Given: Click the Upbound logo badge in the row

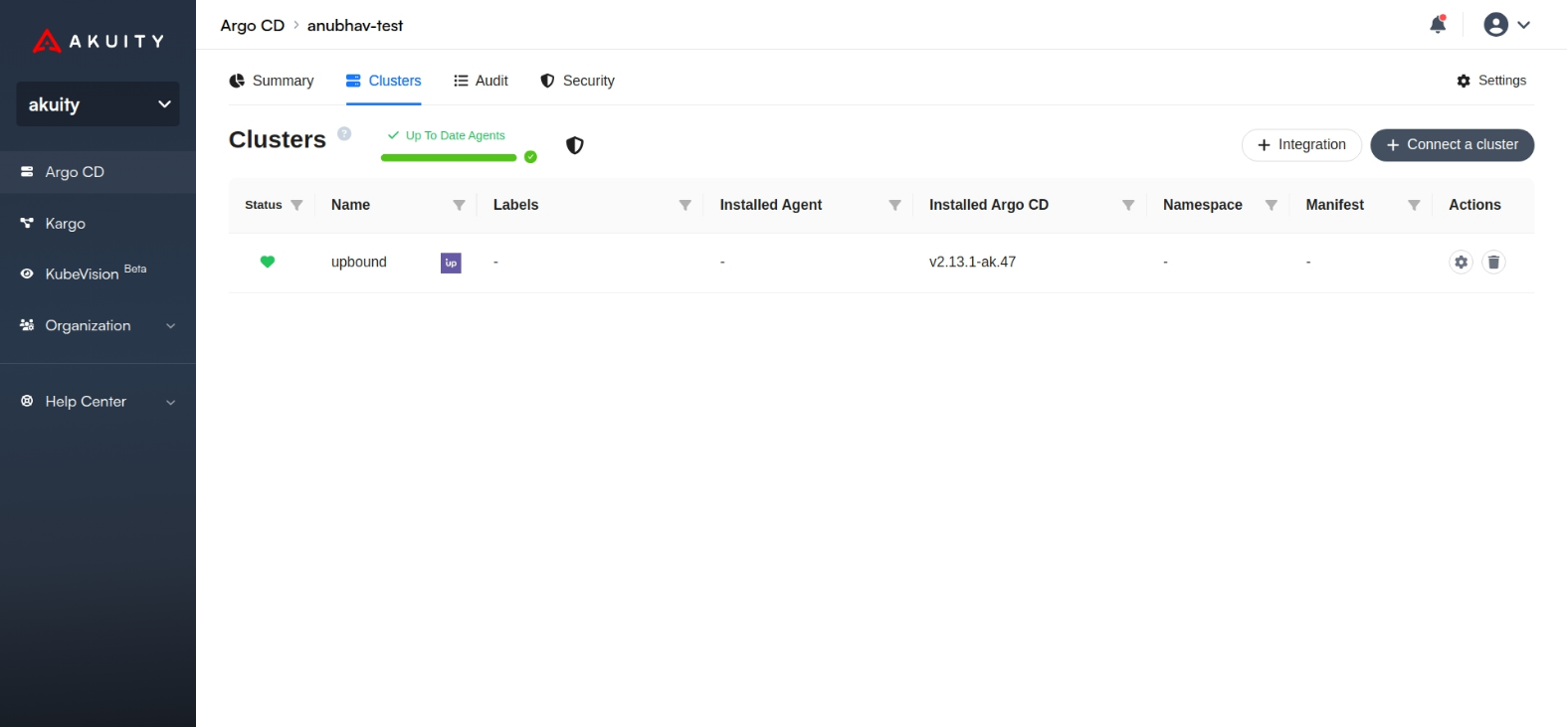Looking at the screenshot, I should coord(451,263).
